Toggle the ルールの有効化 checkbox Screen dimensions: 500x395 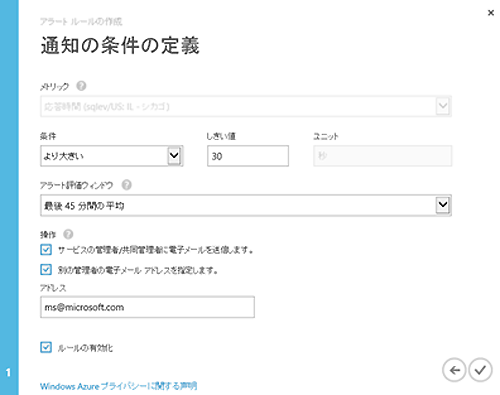coord(46,347)
